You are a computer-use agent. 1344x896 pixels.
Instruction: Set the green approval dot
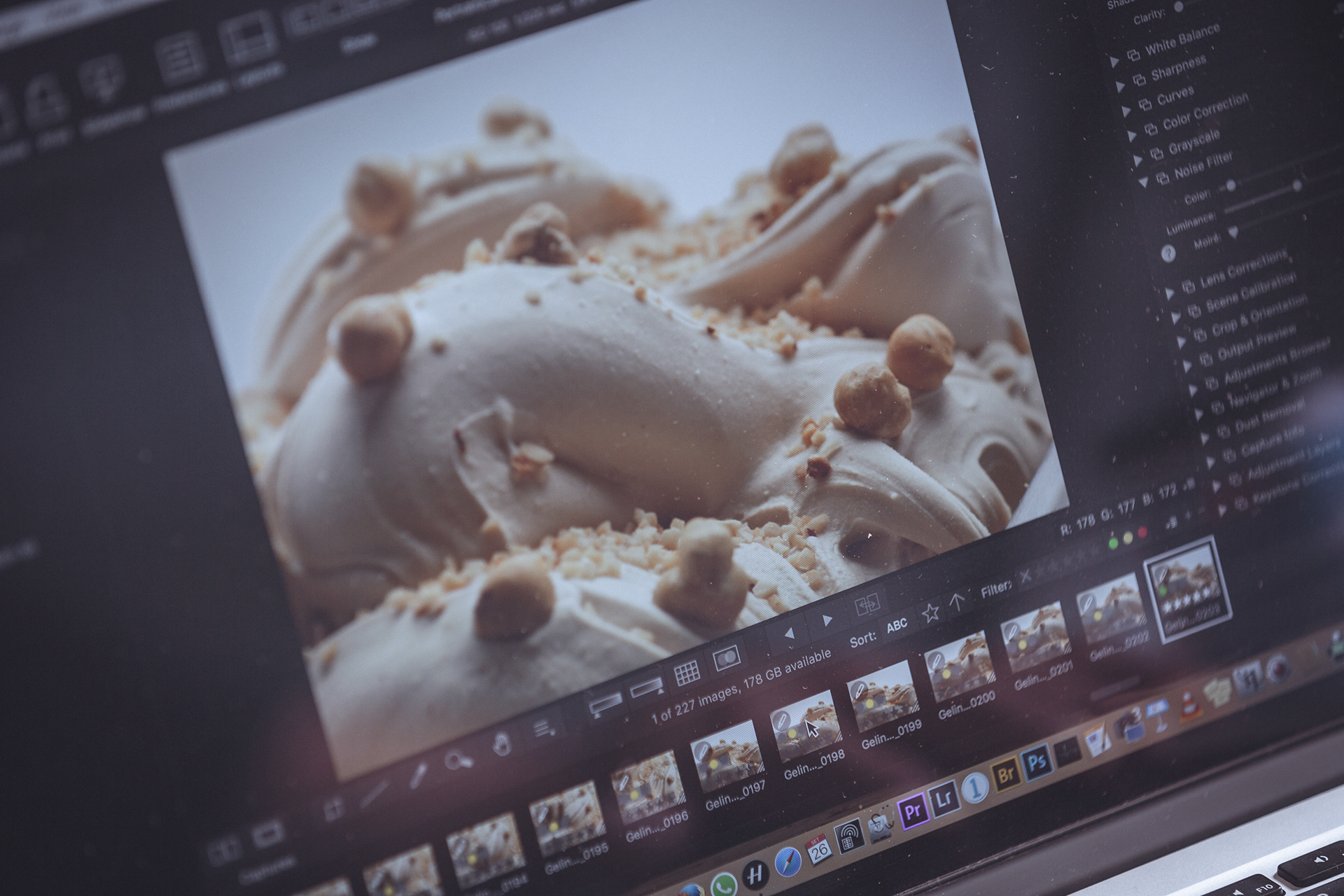coord(1113,544)
